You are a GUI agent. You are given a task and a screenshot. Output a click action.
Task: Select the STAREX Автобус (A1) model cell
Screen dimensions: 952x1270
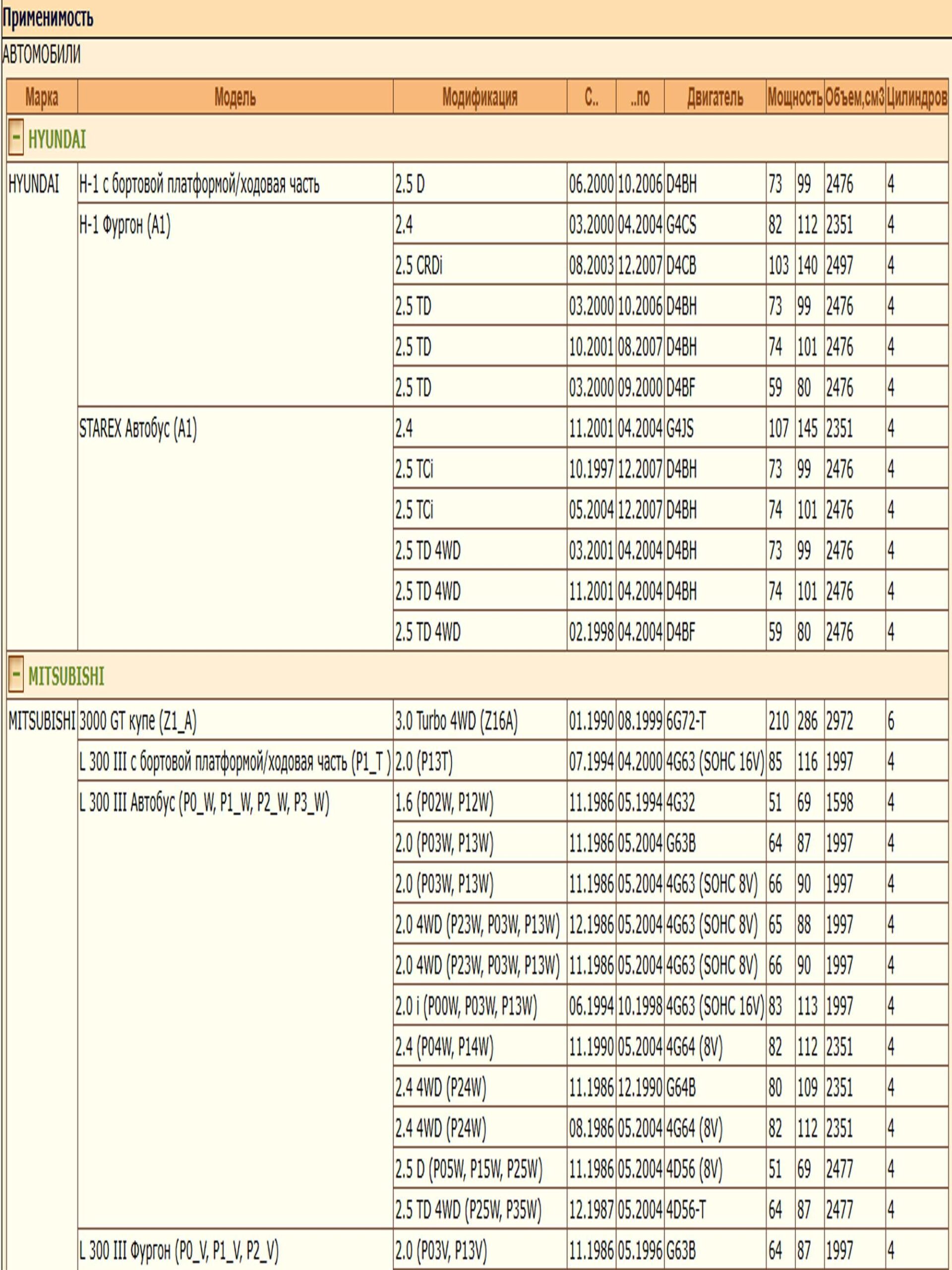point(138,430)
